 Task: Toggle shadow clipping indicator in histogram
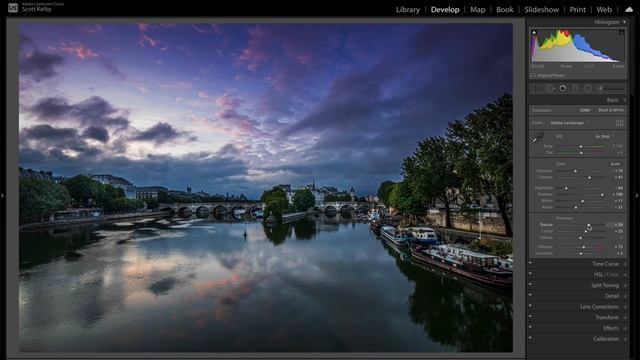pos(534,32)
